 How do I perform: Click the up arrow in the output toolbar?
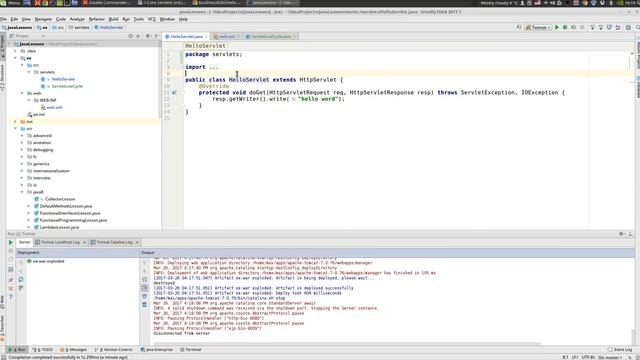coord(144,262)
